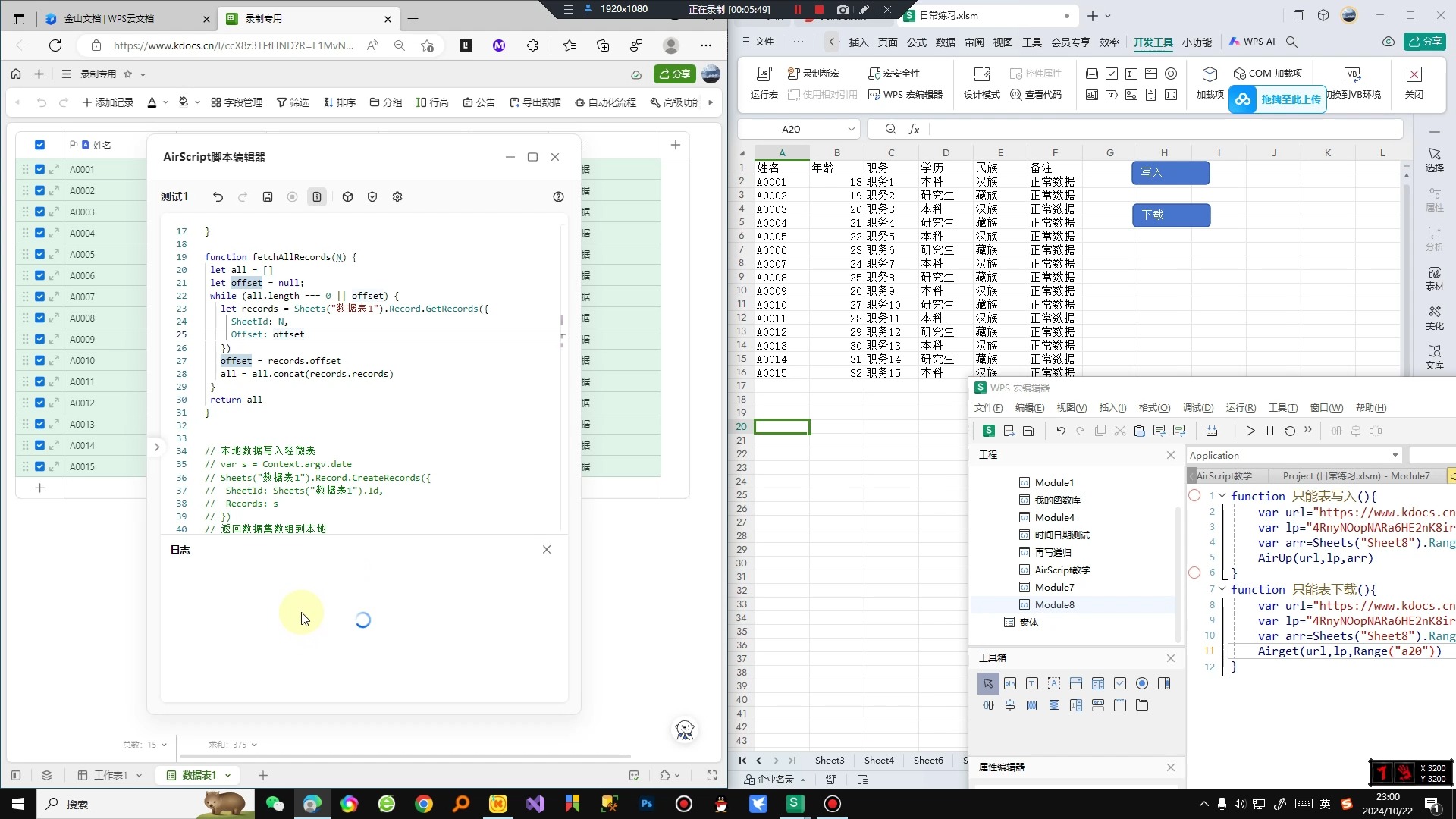The width and height of the screenshot is (1456, 819).
Task: Open AirScript editor settings gear
Action: coord(397,197)
